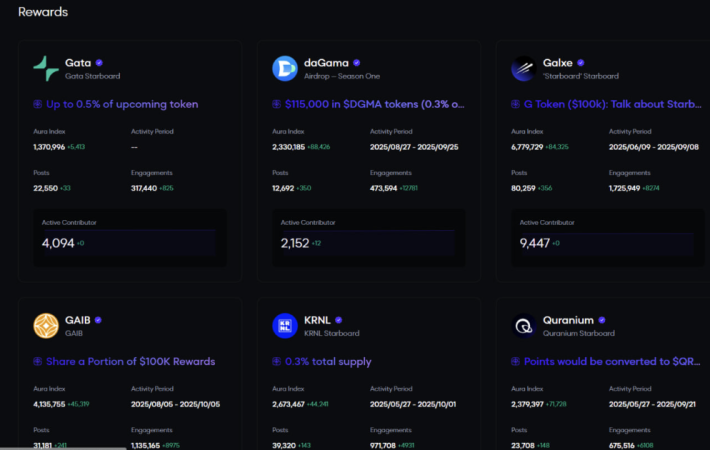Click daGama Aura Index value 2,330,185
710x450 pixels.
click(x=288, y=147)
